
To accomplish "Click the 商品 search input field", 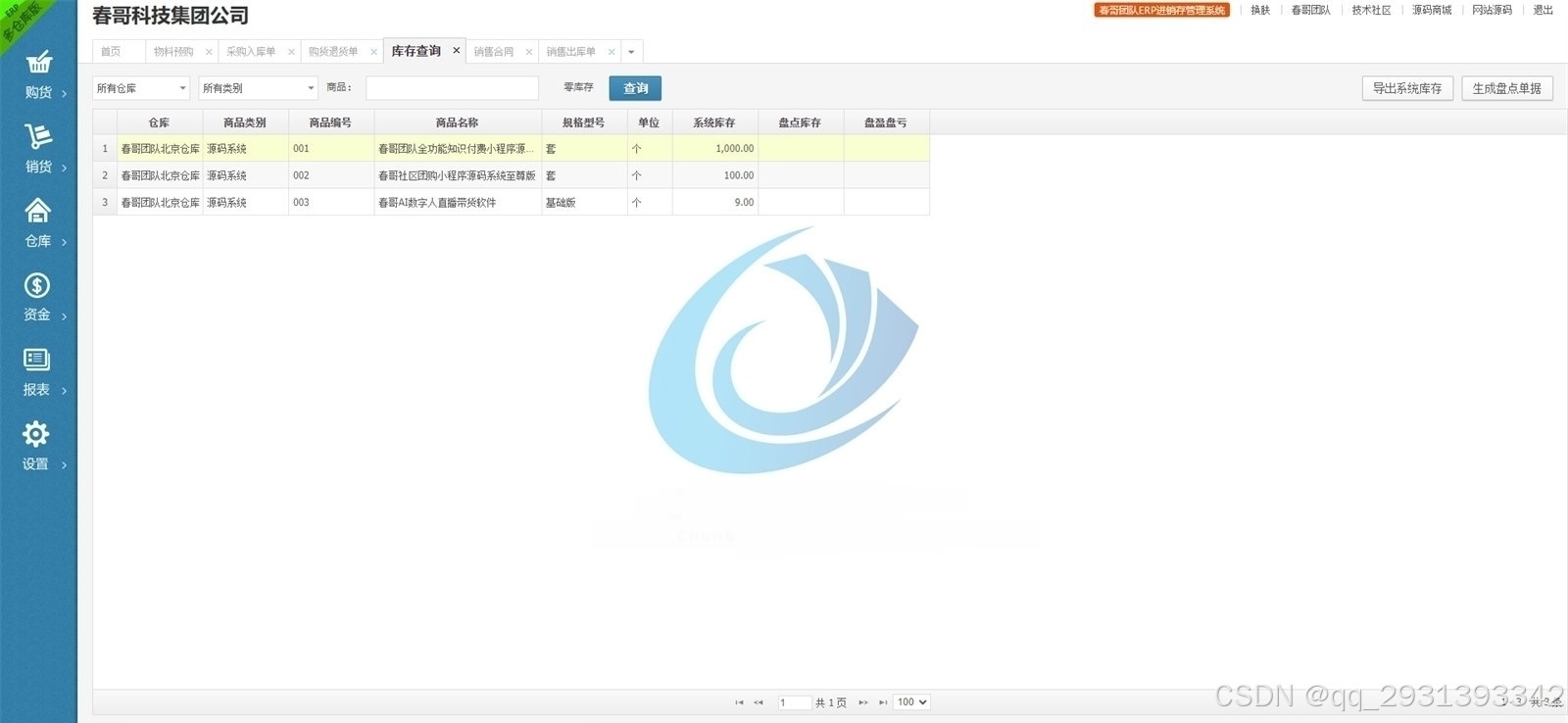I will click(x=452, y=88).
